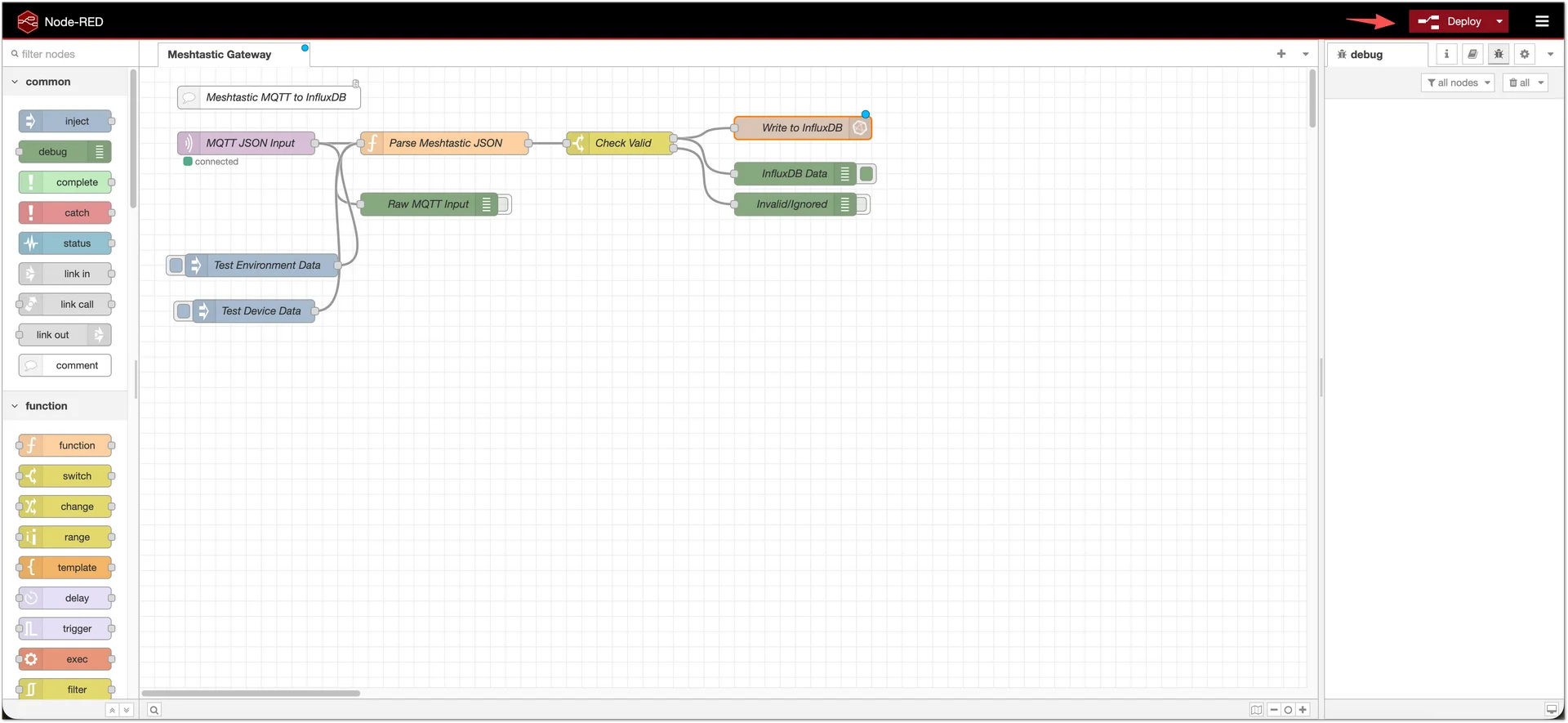Switch to Meshtastic Gateway flow tab

tap(234, 55)
